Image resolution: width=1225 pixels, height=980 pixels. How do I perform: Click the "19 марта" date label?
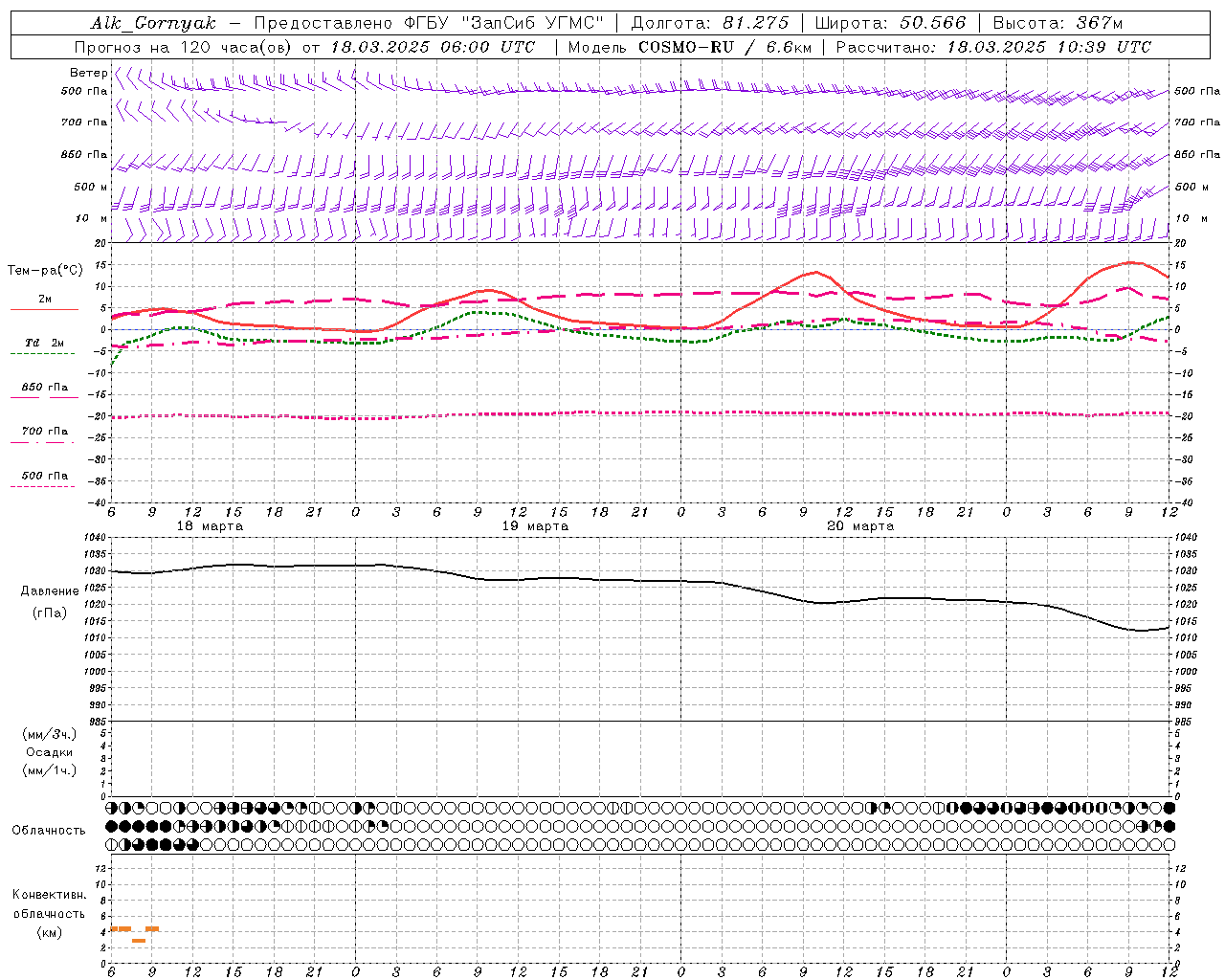click(535, 526)
